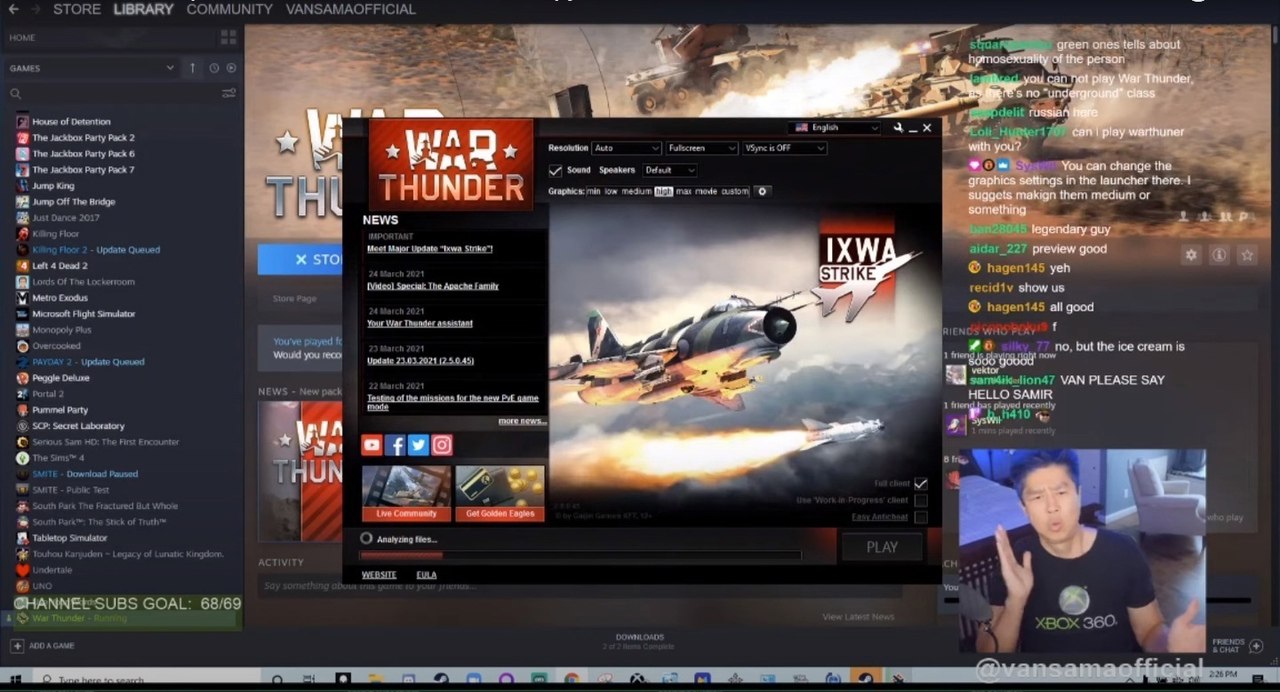The height and width of the screenshot is (692, 1280).
Task: Open the Speakers Default dropdown
Action: coord(670,171)
